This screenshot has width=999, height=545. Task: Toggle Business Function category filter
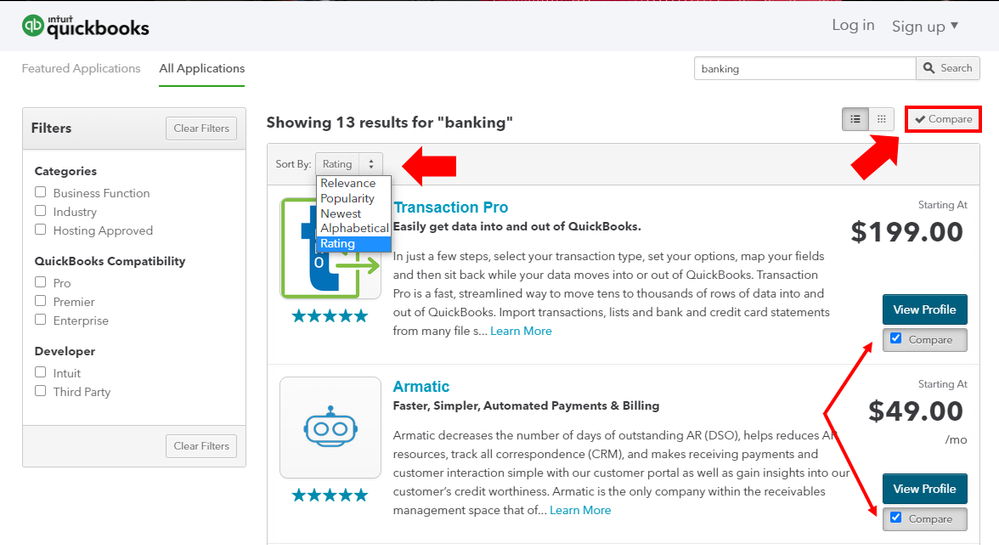[x=41, y=192]
